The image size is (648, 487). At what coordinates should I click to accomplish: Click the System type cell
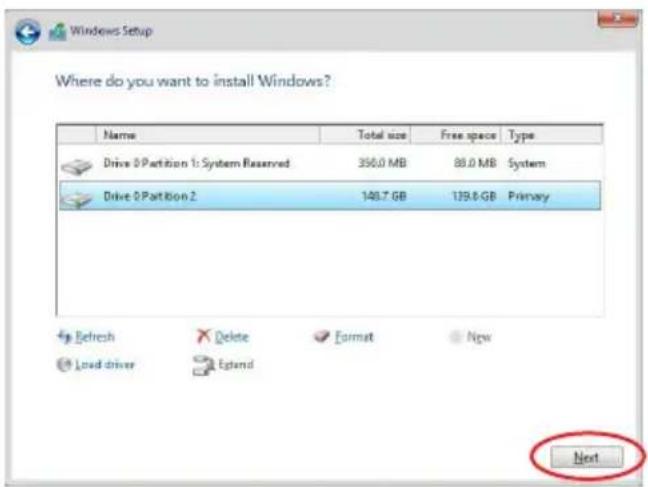point(526,164)
